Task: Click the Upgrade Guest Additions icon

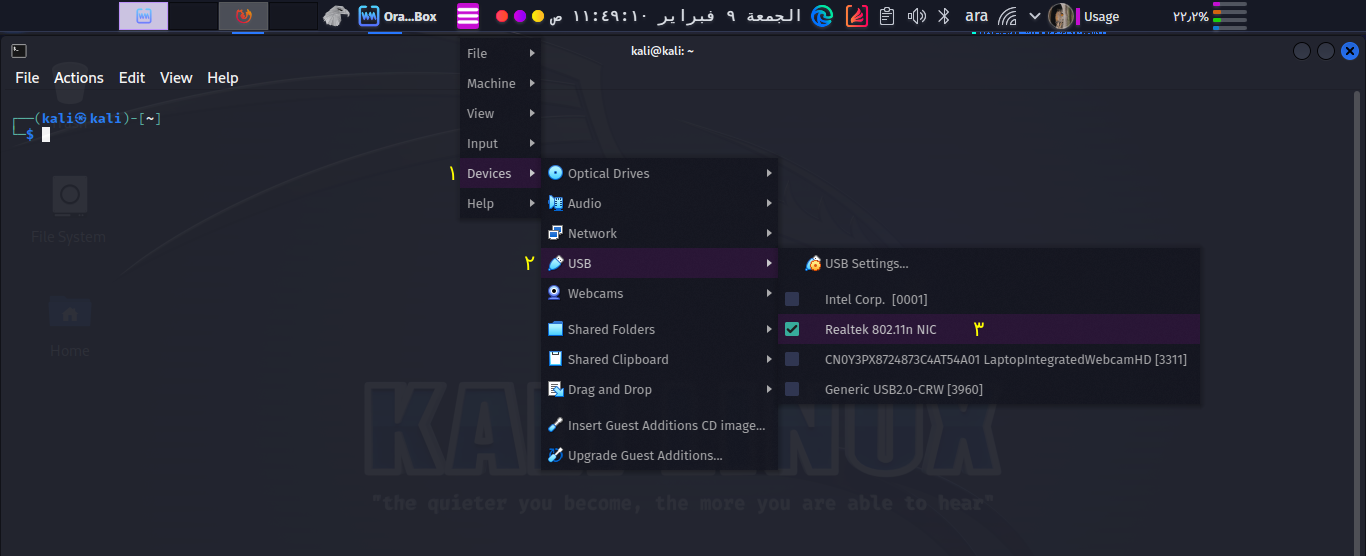Action: [x=556, y=455]
